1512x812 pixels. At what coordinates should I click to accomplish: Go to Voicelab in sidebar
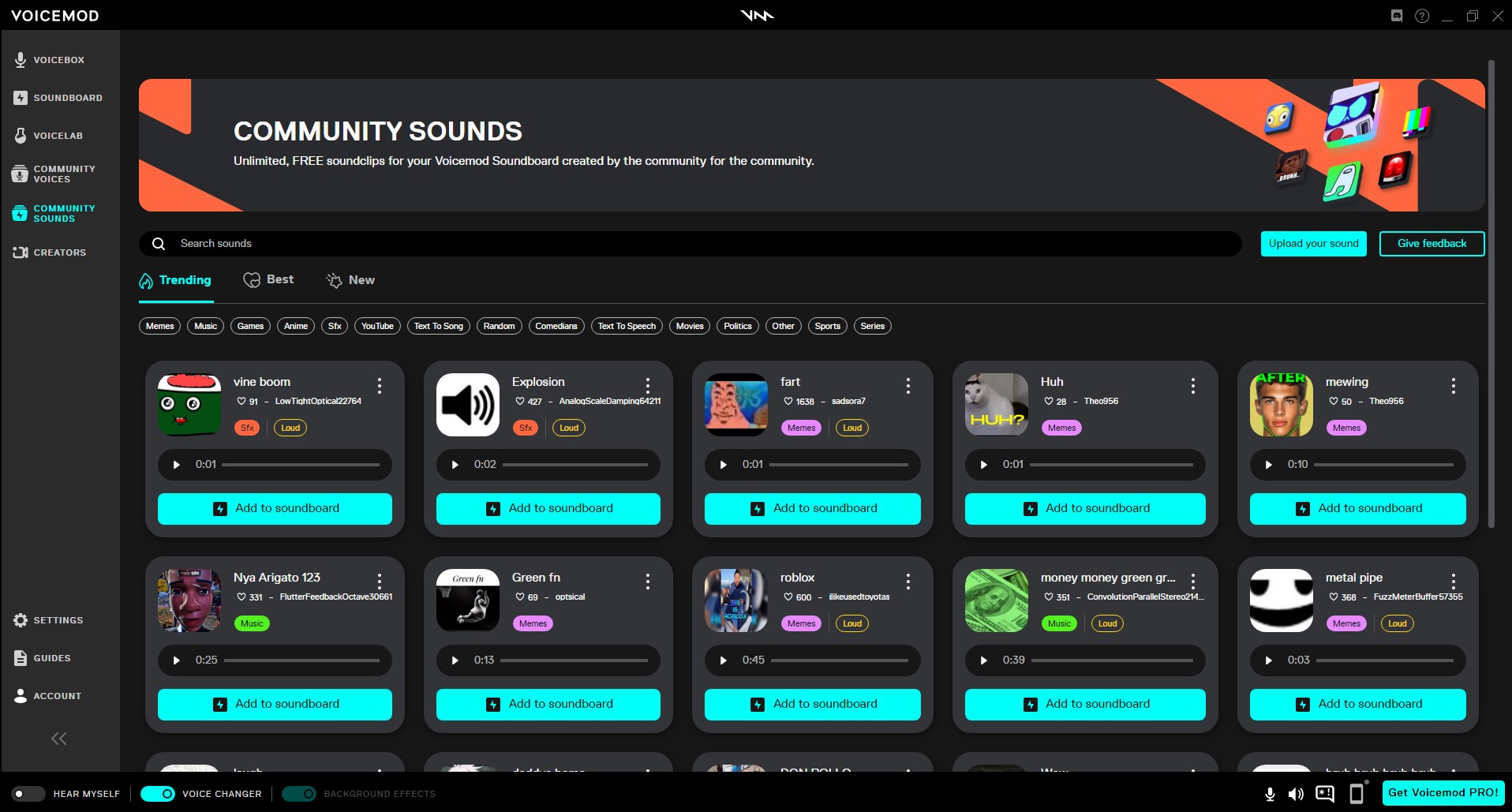(48, 136)
